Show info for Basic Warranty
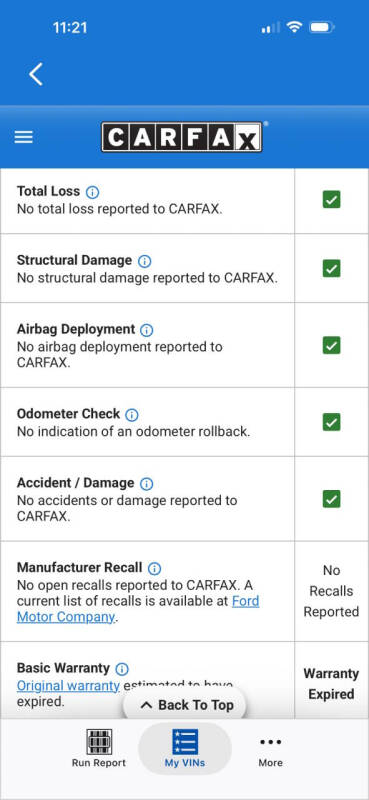369x800 pixels. (121, 669)
